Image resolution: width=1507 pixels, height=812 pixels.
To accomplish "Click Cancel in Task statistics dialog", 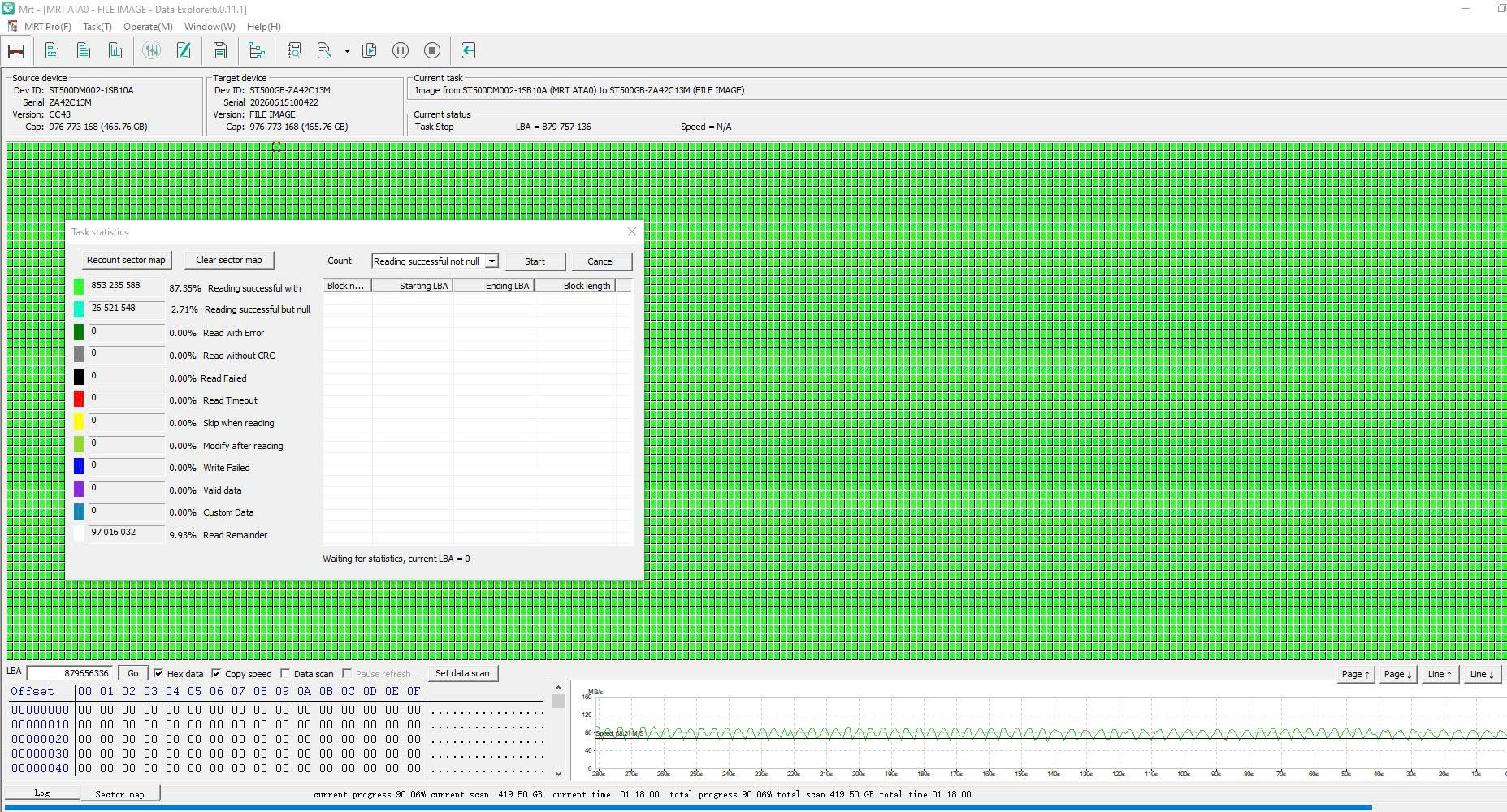I will [x=600, y=261].
